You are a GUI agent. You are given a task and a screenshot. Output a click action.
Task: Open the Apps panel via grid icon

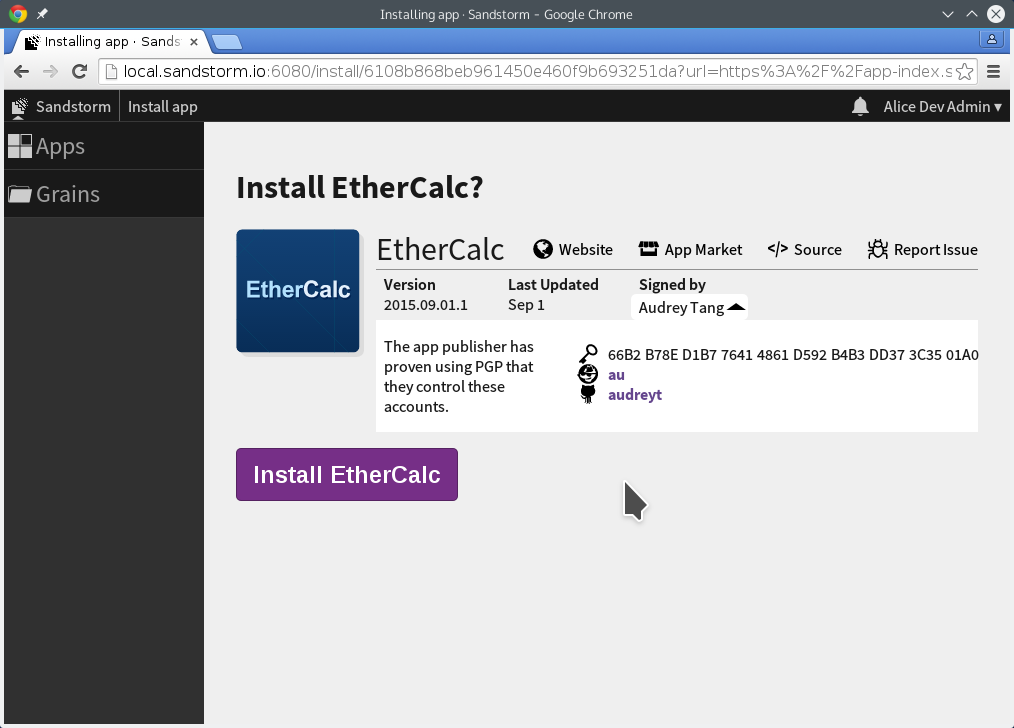coord(19,146)
